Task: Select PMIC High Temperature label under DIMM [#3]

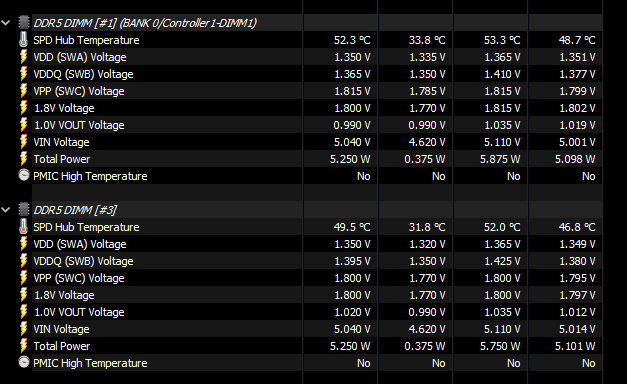Action: click(x=90, y=363)
